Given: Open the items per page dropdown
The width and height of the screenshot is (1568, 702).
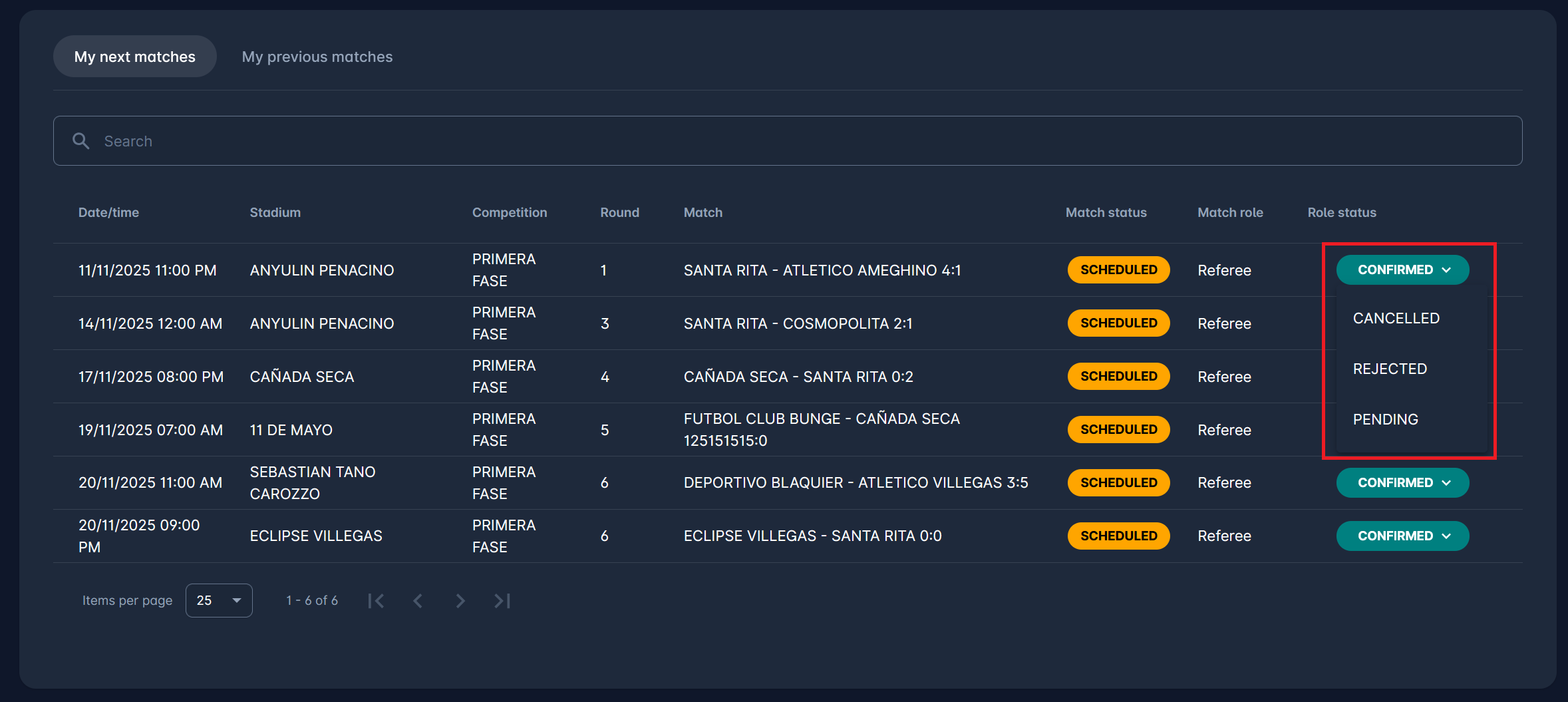Looking at the screenshot, I should point(219,601).
